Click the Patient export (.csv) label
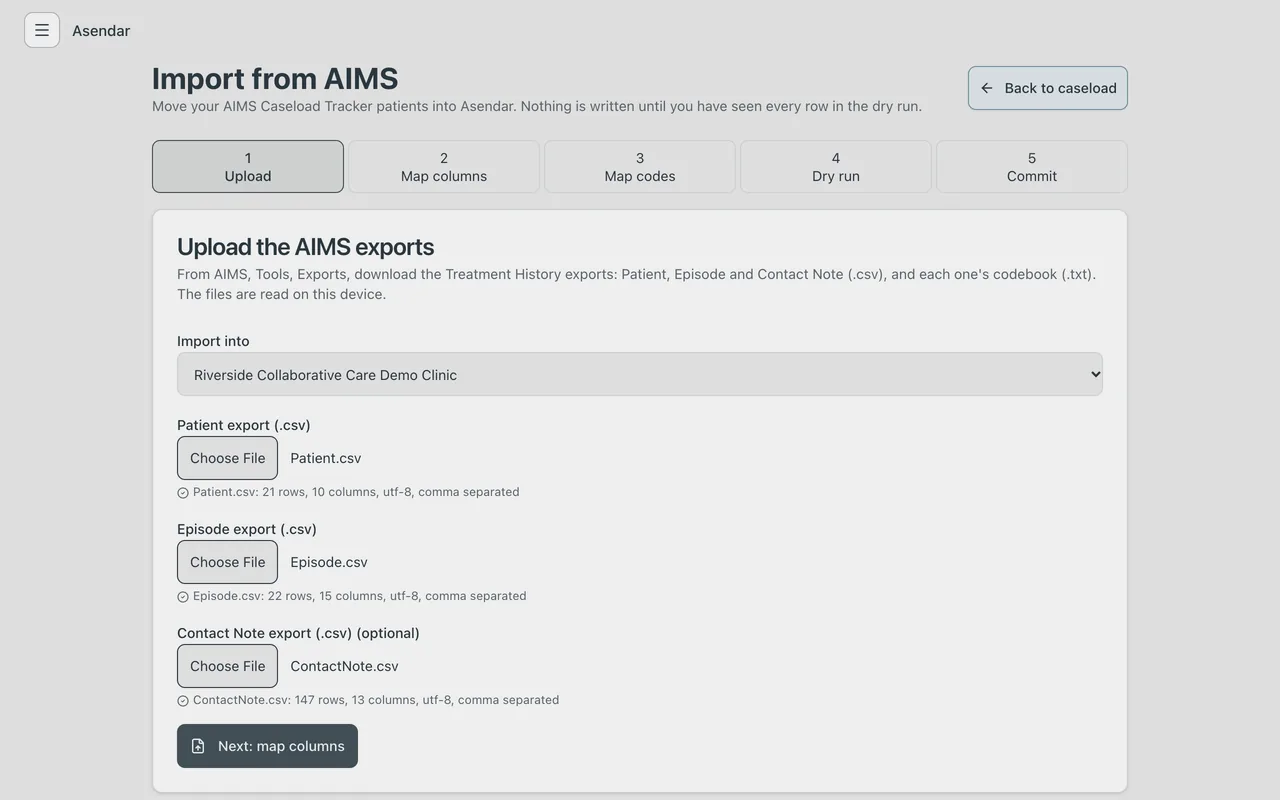Image resolution: width=1280 pixels, height=800 pixels. tap(244, 425)
